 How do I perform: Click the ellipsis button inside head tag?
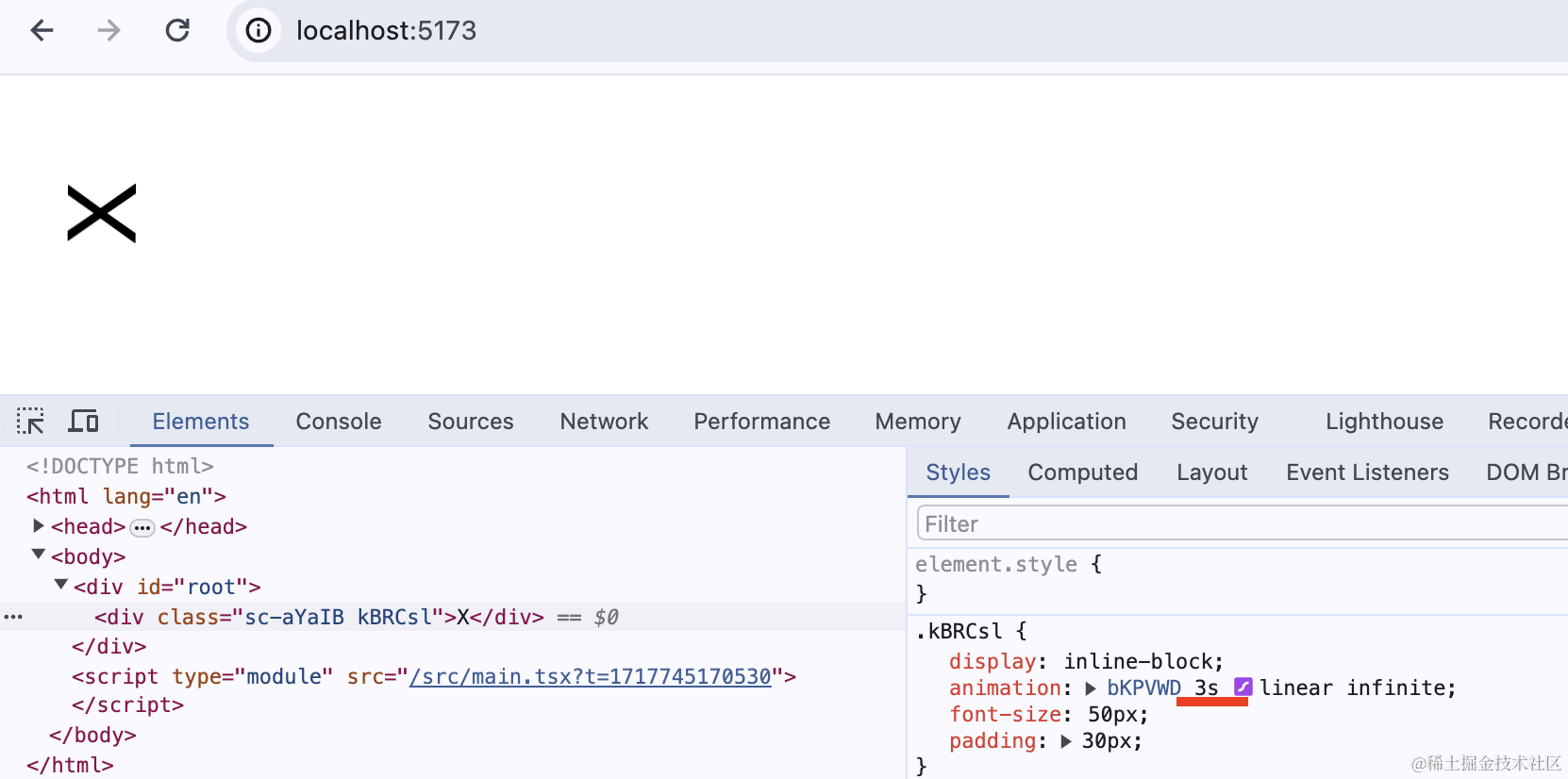pos(142,528)
